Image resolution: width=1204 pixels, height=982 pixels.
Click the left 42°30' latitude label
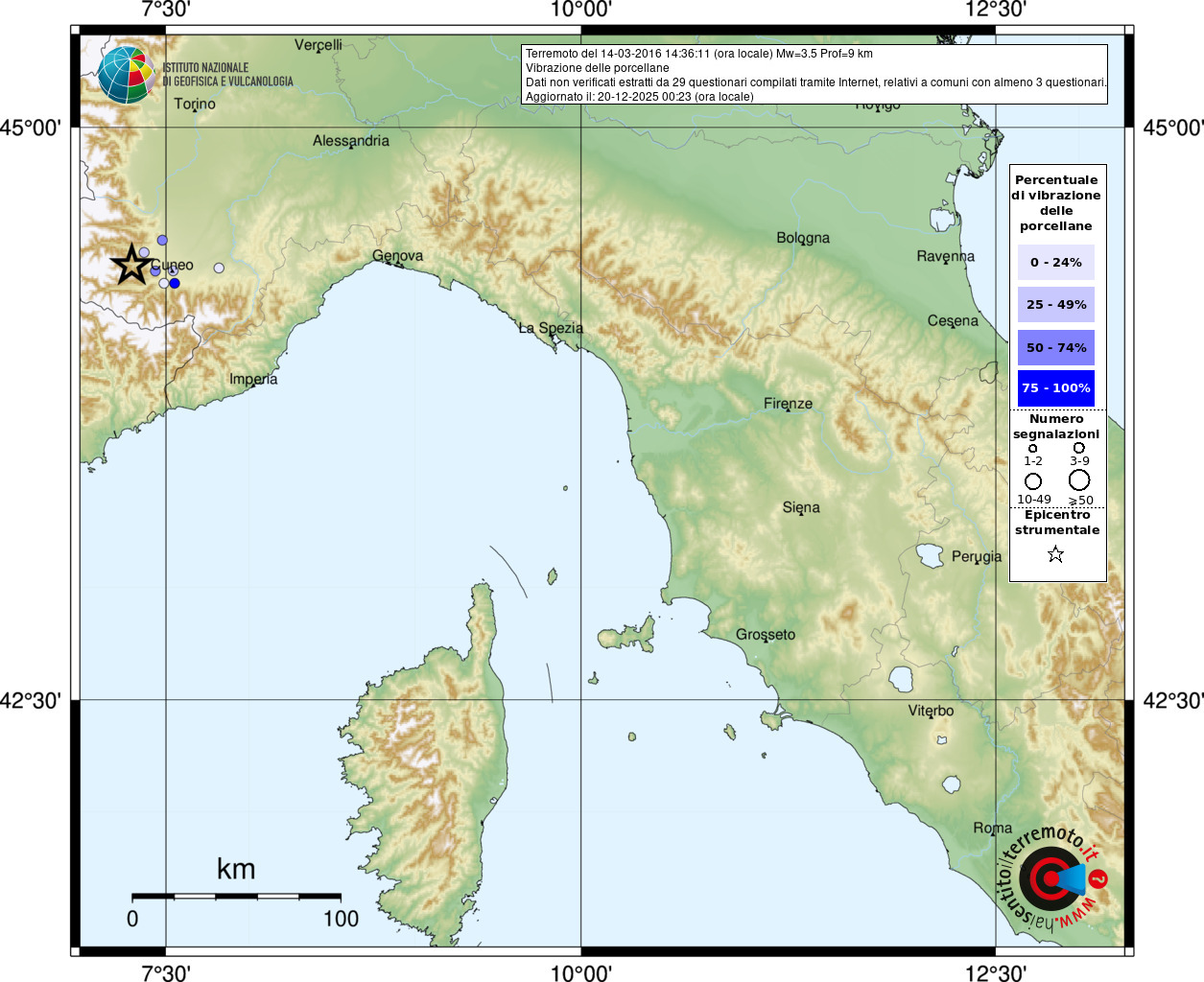pos(30,701)
